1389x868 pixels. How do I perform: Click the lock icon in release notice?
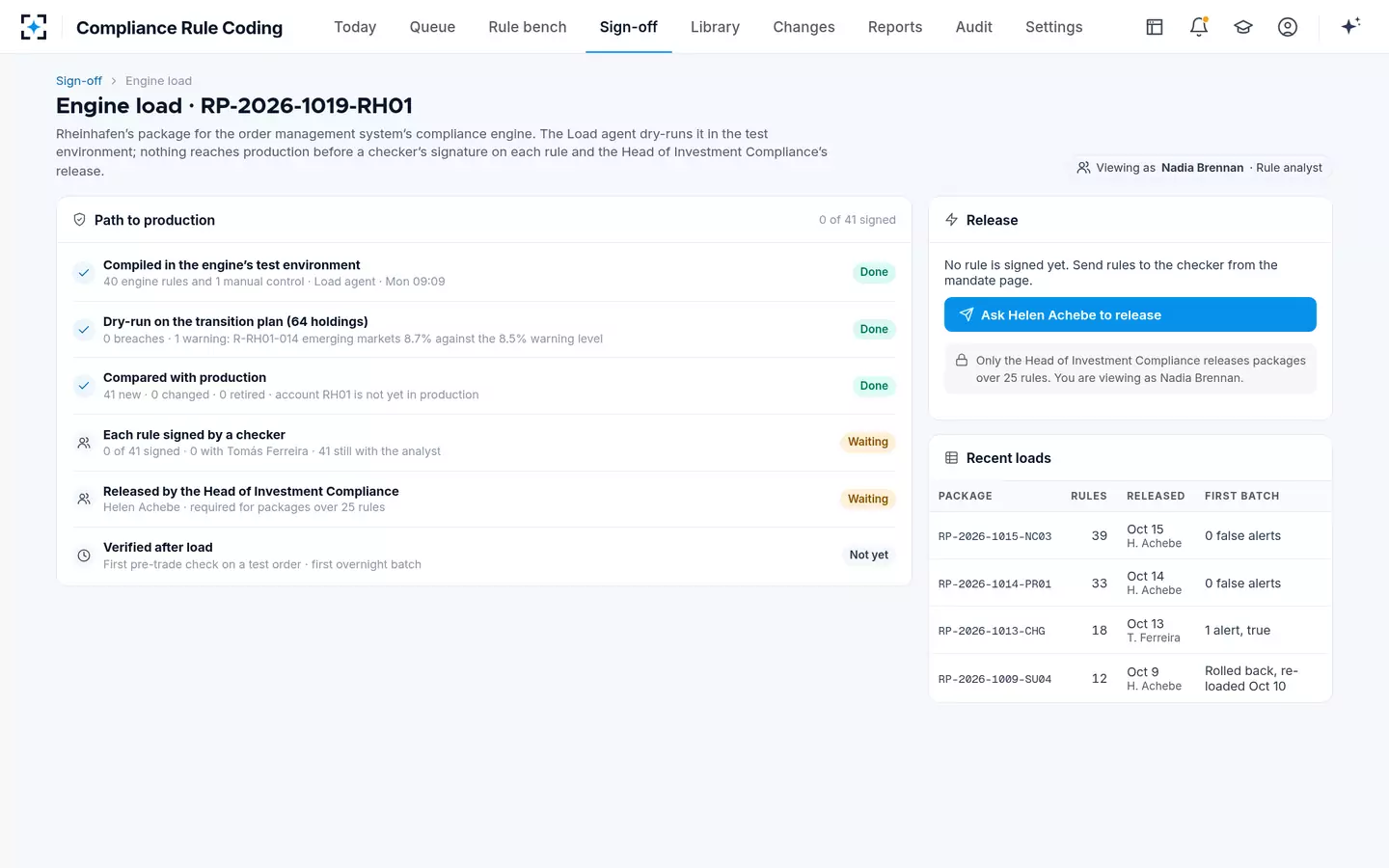click(x=962, y=361)
